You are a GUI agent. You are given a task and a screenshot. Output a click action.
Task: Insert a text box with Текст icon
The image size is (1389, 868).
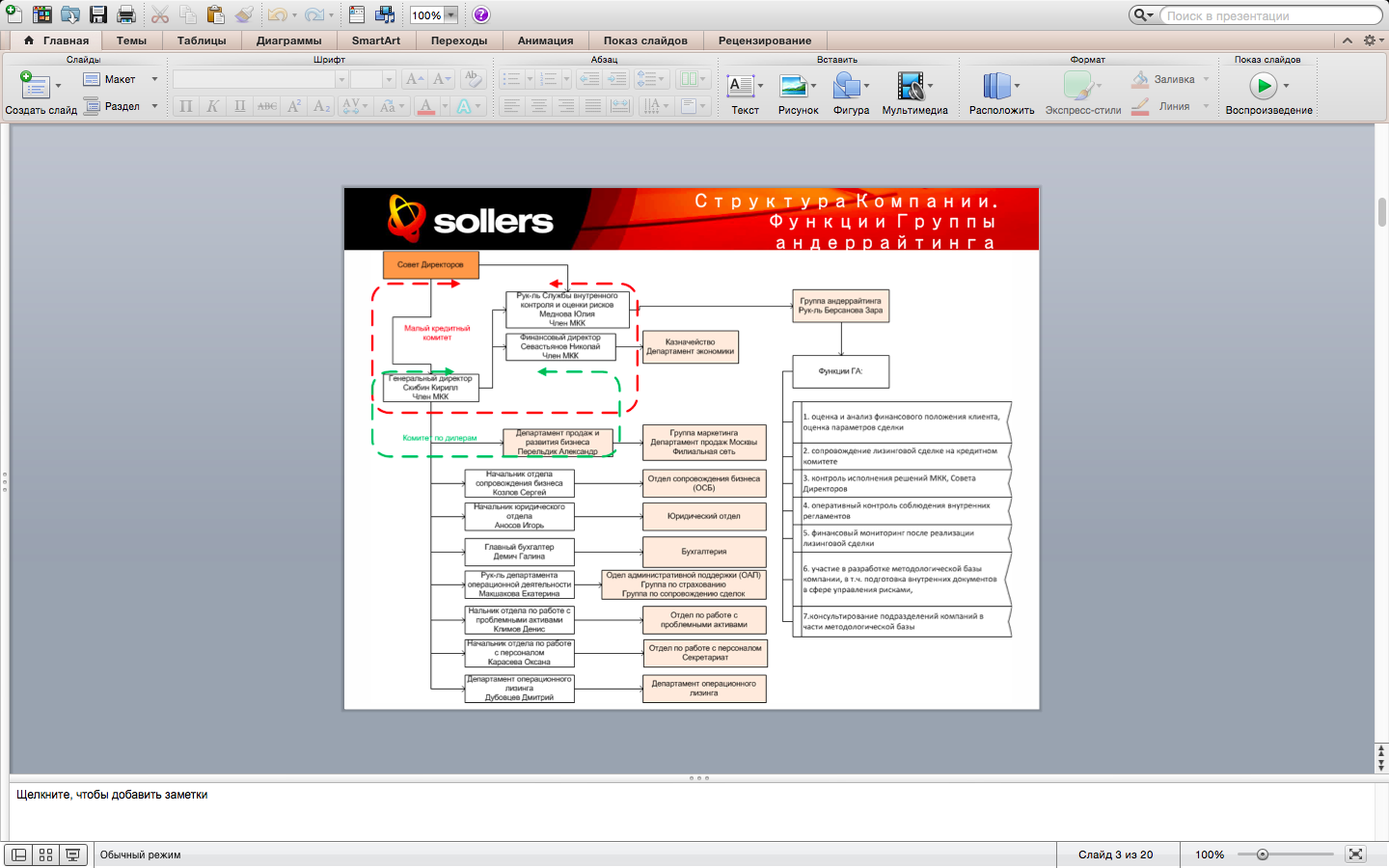click(740, 86)
